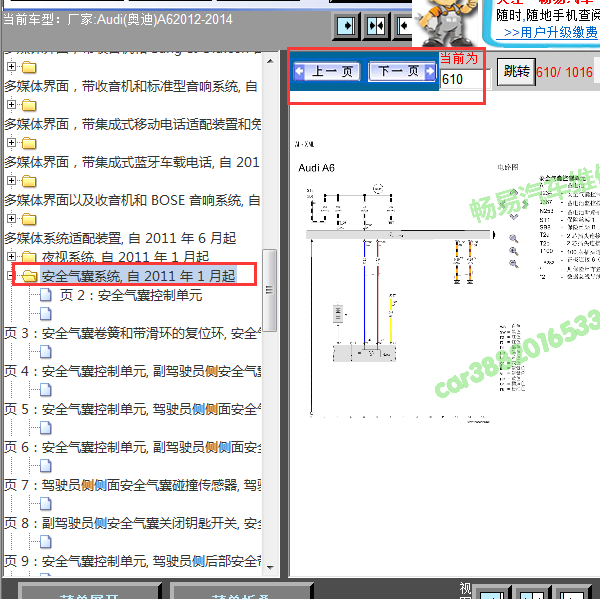Select 安全气囊系统, 自 2011 年 1 月起
Screen dimensions: 600x599
pos(139,276)
